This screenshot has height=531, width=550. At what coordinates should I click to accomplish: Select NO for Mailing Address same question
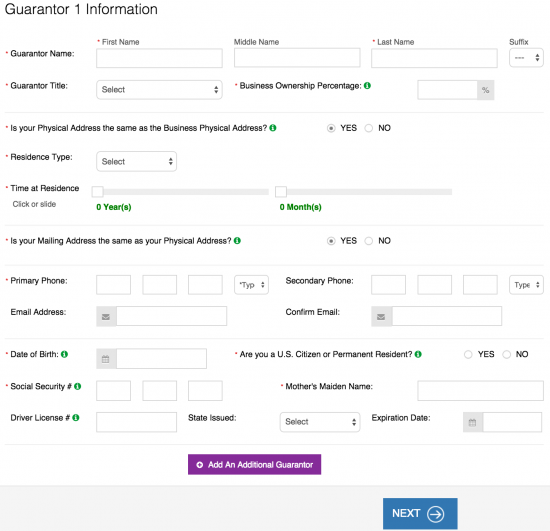369,241
